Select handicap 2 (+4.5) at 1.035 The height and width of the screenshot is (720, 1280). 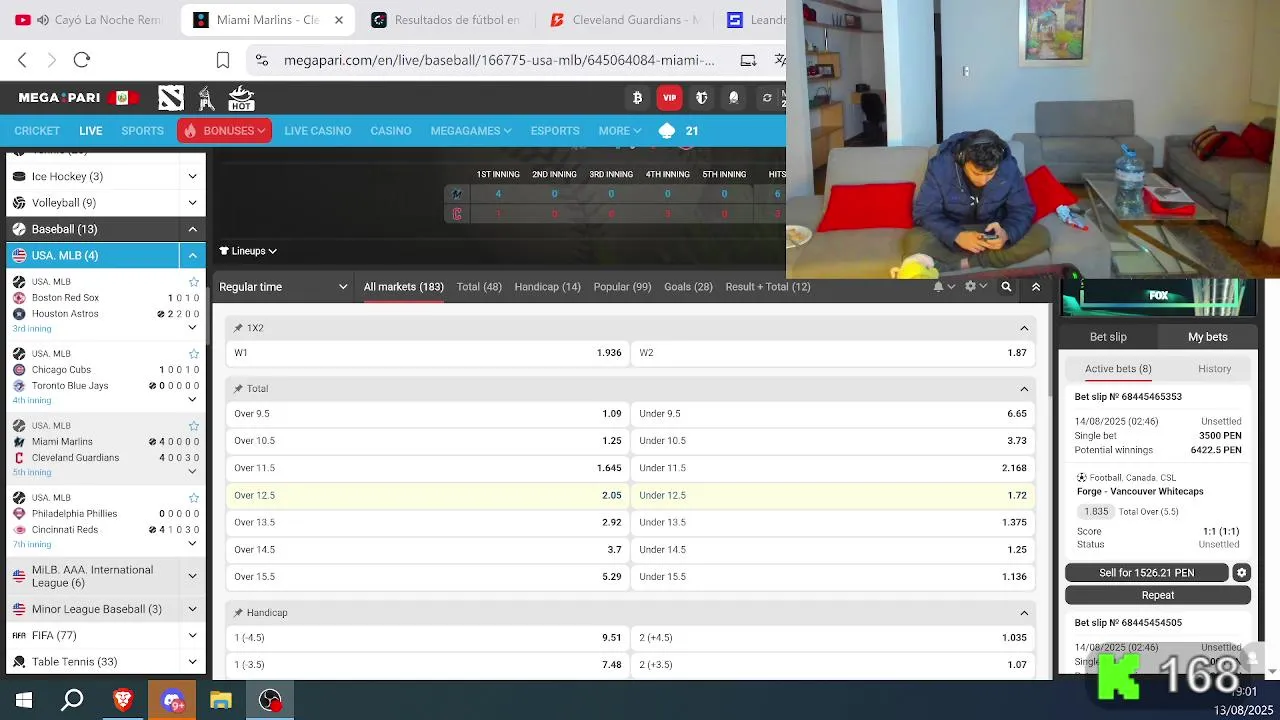click(833, 638)
